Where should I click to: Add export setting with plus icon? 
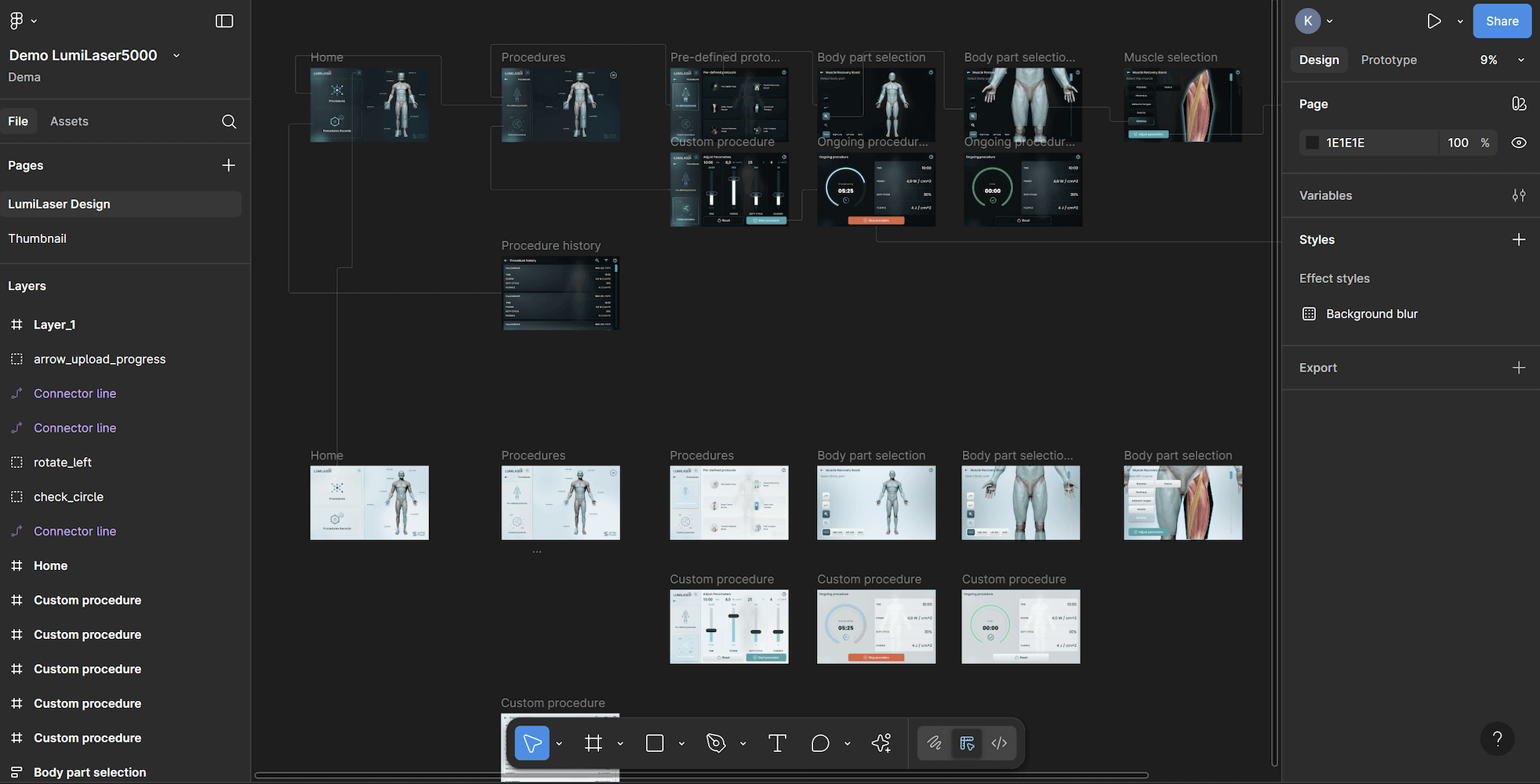[1519, 368]
